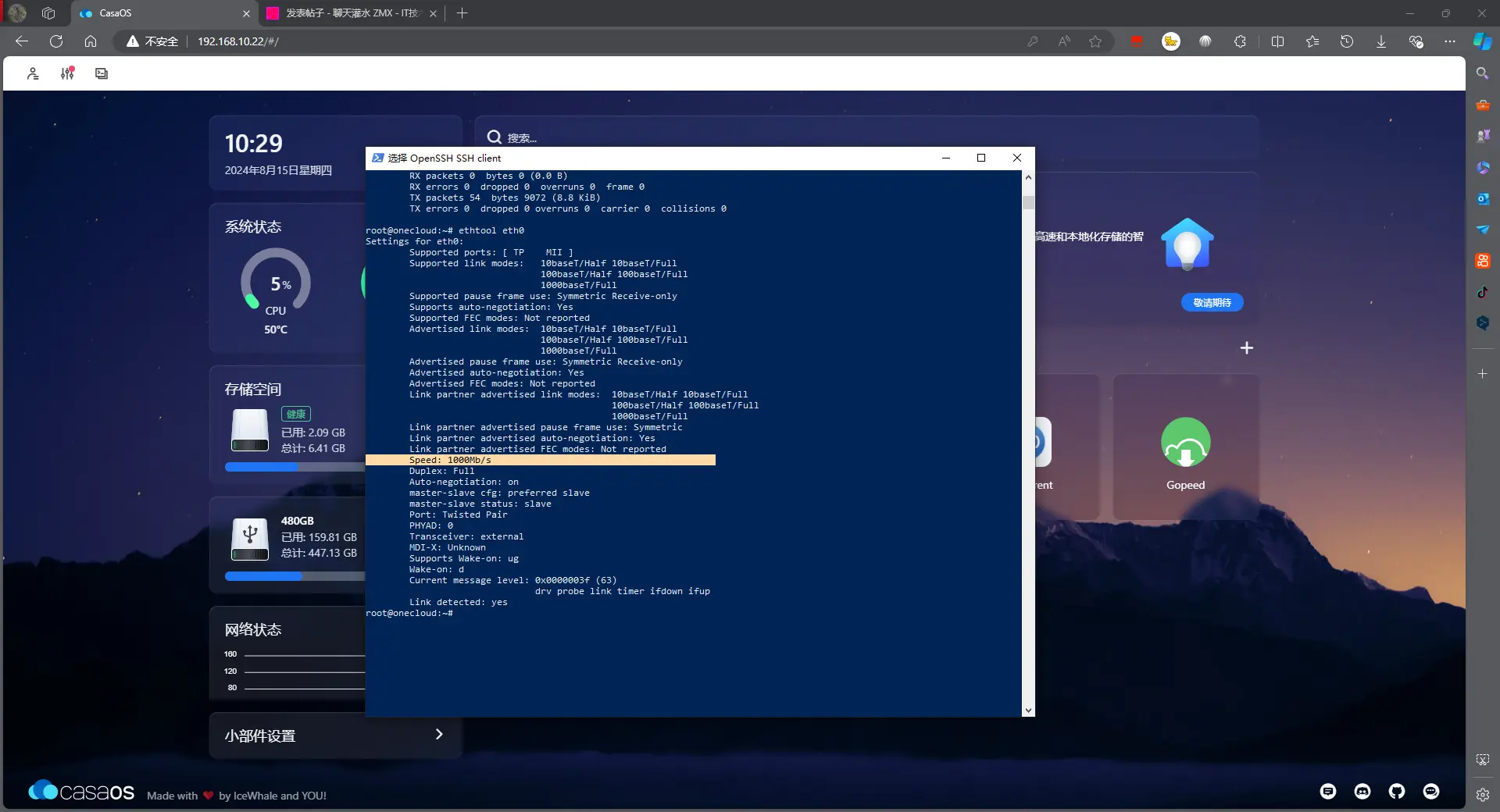Open browser extensions puzzle icon
Image resolution: width=1500 pixels, height=812 pixels.
[1240, 41]
